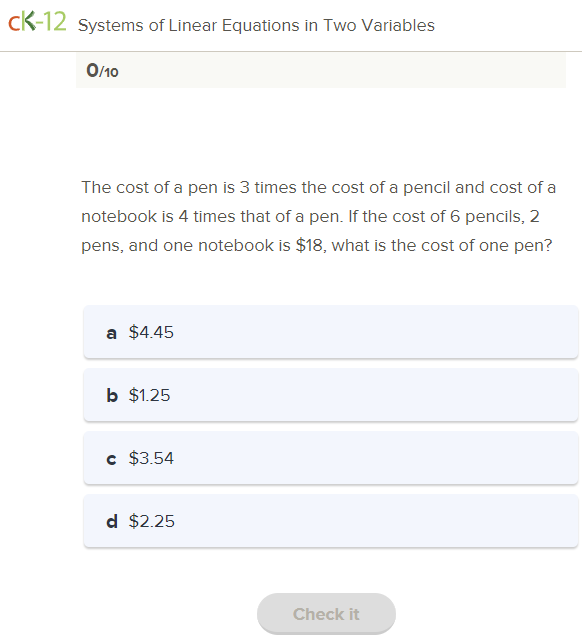Image resolution: width=582 pixels, height=636 pixels.
Task: Pick answer option c $3.54
Action: tap(331, 458)
